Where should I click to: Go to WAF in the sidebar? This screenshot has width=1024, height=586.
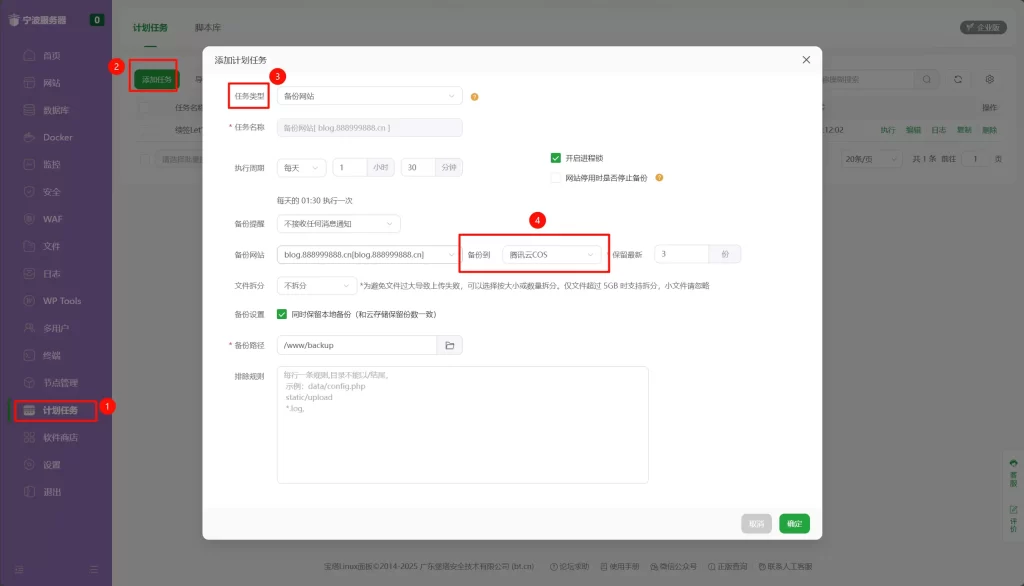52,219
